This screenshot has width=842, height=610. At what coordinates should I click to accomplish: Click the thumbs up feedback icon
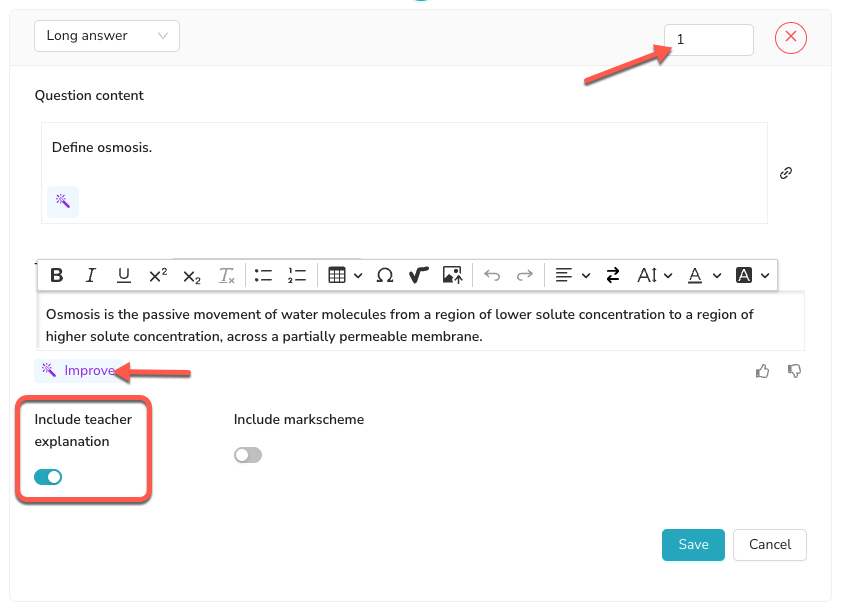point(763,371)
